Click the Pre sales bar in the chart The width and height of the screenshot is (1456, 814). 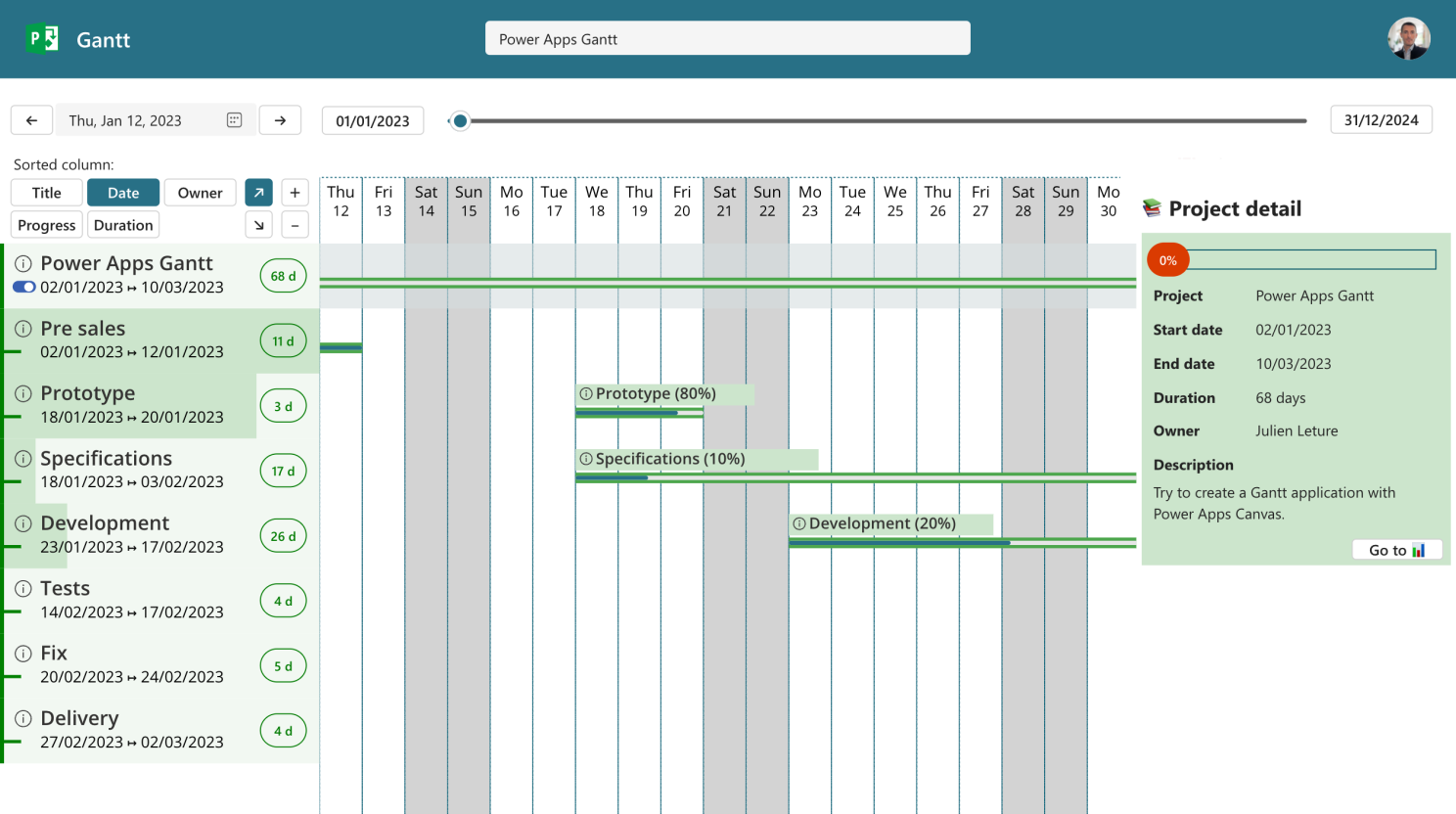pyautogui.click(x=341, y=347)
